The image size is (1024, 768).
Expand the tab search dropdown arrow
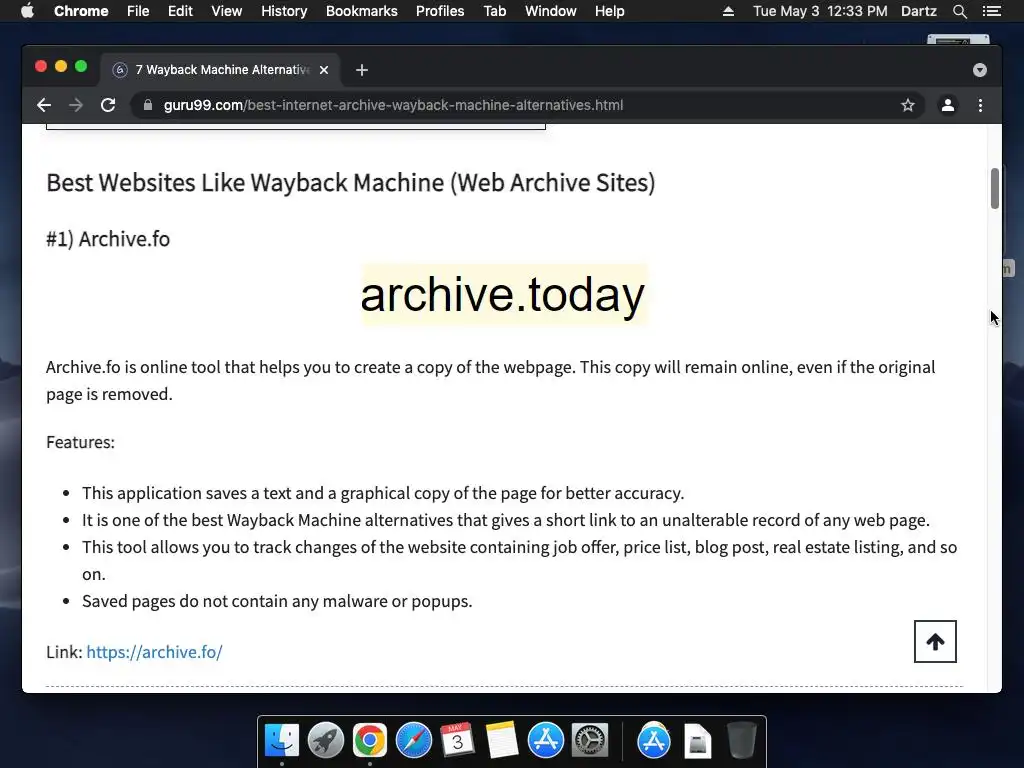pos(980,70)
